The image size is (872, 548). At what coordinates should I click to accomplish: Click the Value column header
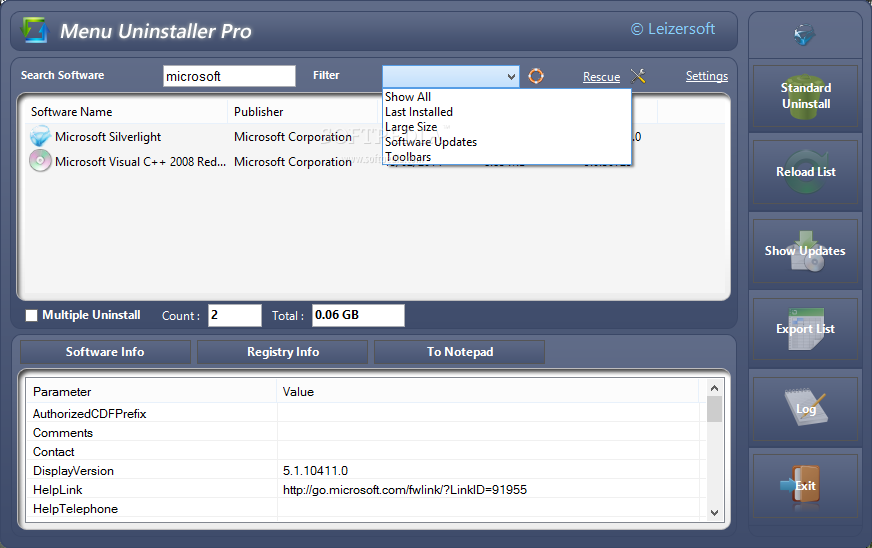(x=488, y=392)
